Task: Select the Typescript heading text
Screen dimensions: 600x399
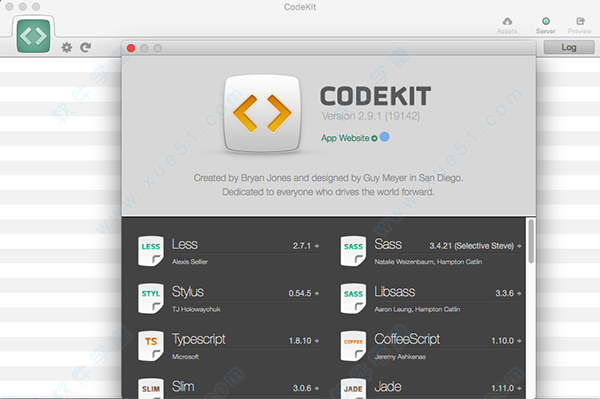Action: coord(199,339)
